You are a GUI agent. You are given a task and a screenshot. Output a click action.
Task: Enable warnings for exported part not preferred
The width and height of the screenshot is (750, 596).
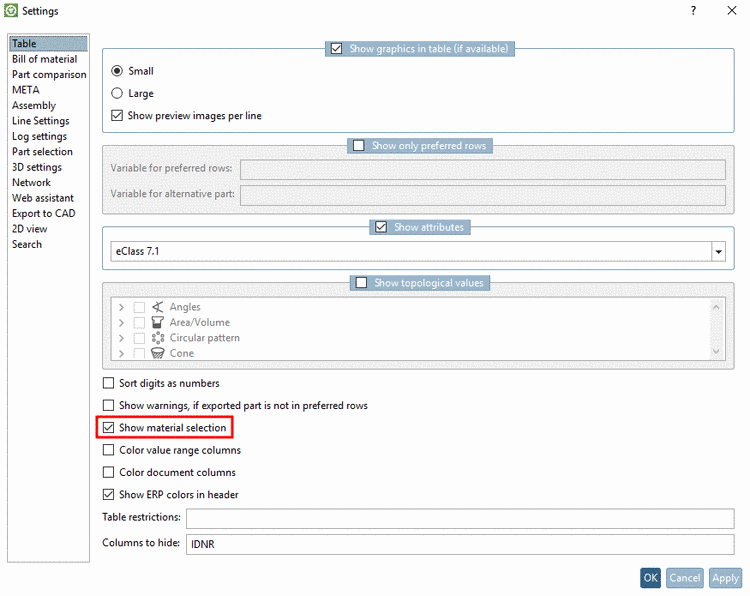pos(109,405)
